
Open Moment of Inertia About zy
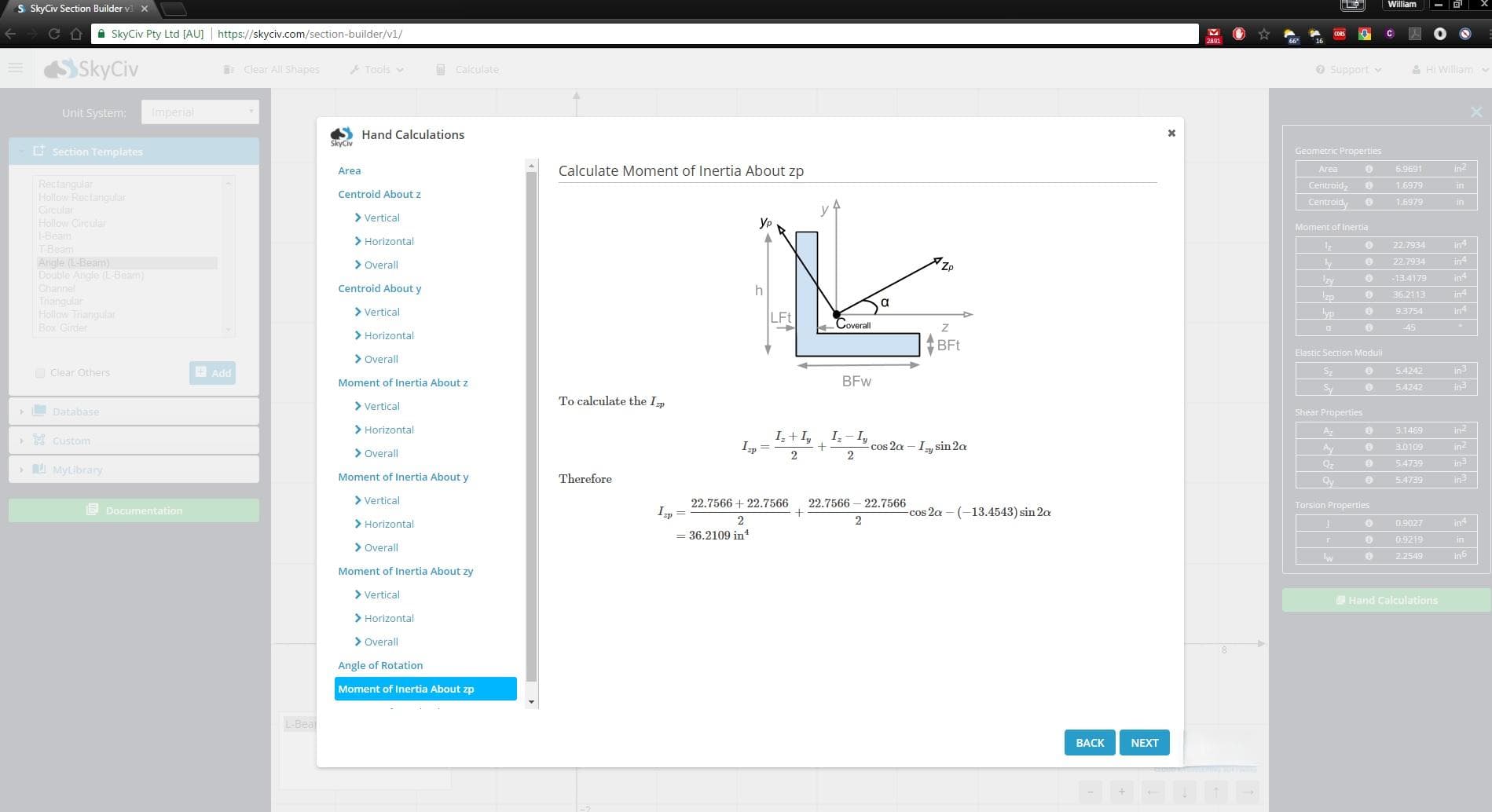[405, 571]
